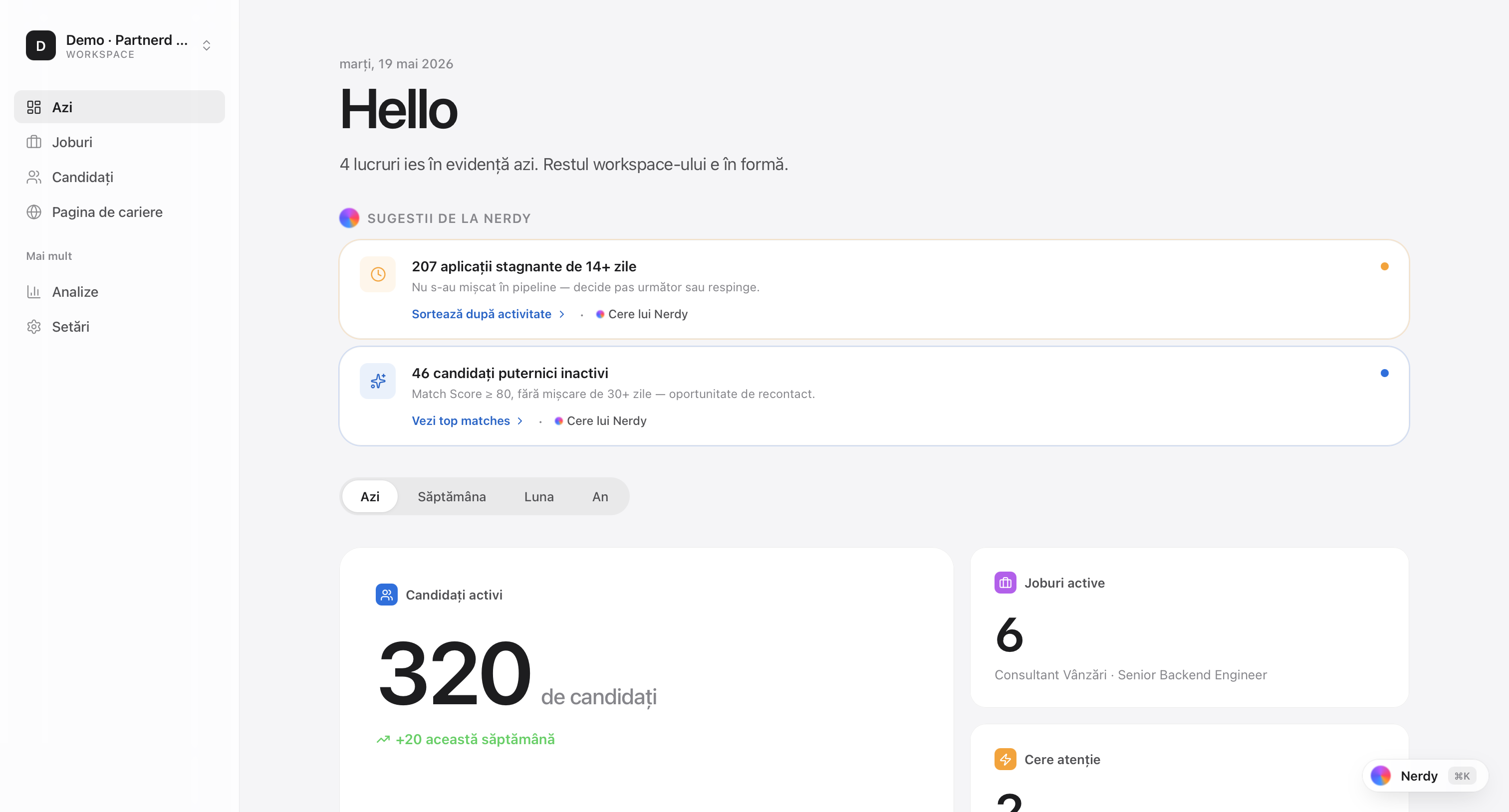Screen dimensions: 1509x812
Task: Switch to An period tab
Action: (600, 496)
